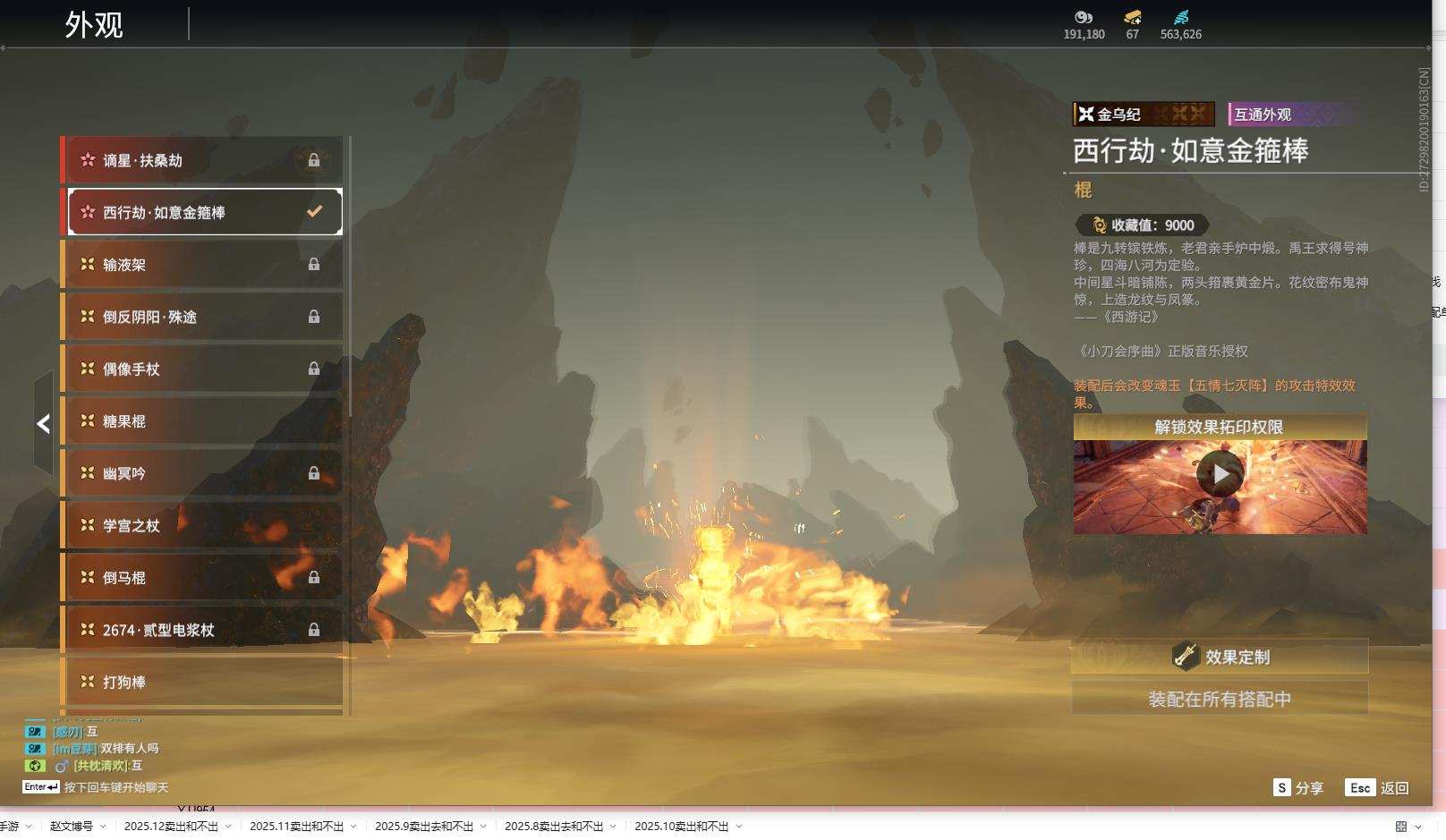Image resolution: width=1446 pixels, height=840 pixels.
Task: Switch to the 2025.9卖出去和不出 sheet tab
Action: [x=424, y=826]
